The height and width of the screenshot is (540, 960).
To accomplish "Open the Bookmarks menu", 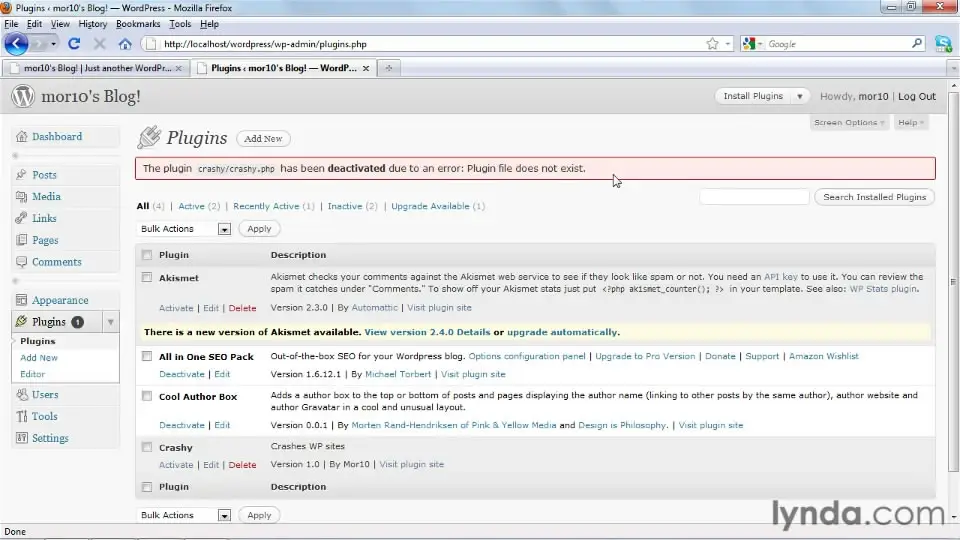I will (138, 24).
